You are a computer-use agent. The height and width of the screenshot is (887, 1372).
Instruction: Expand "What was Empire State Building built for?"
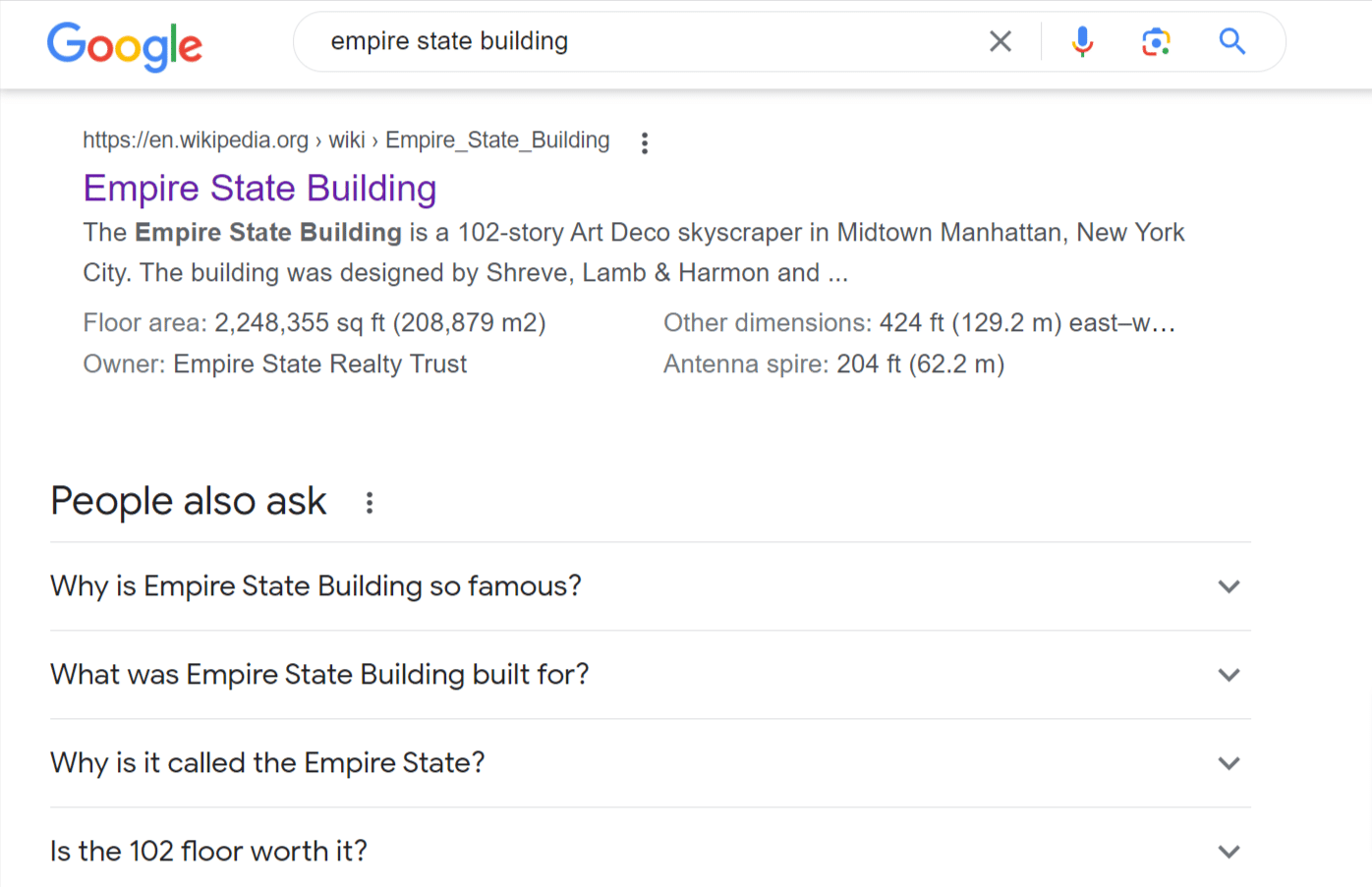(x=319, y=675)
